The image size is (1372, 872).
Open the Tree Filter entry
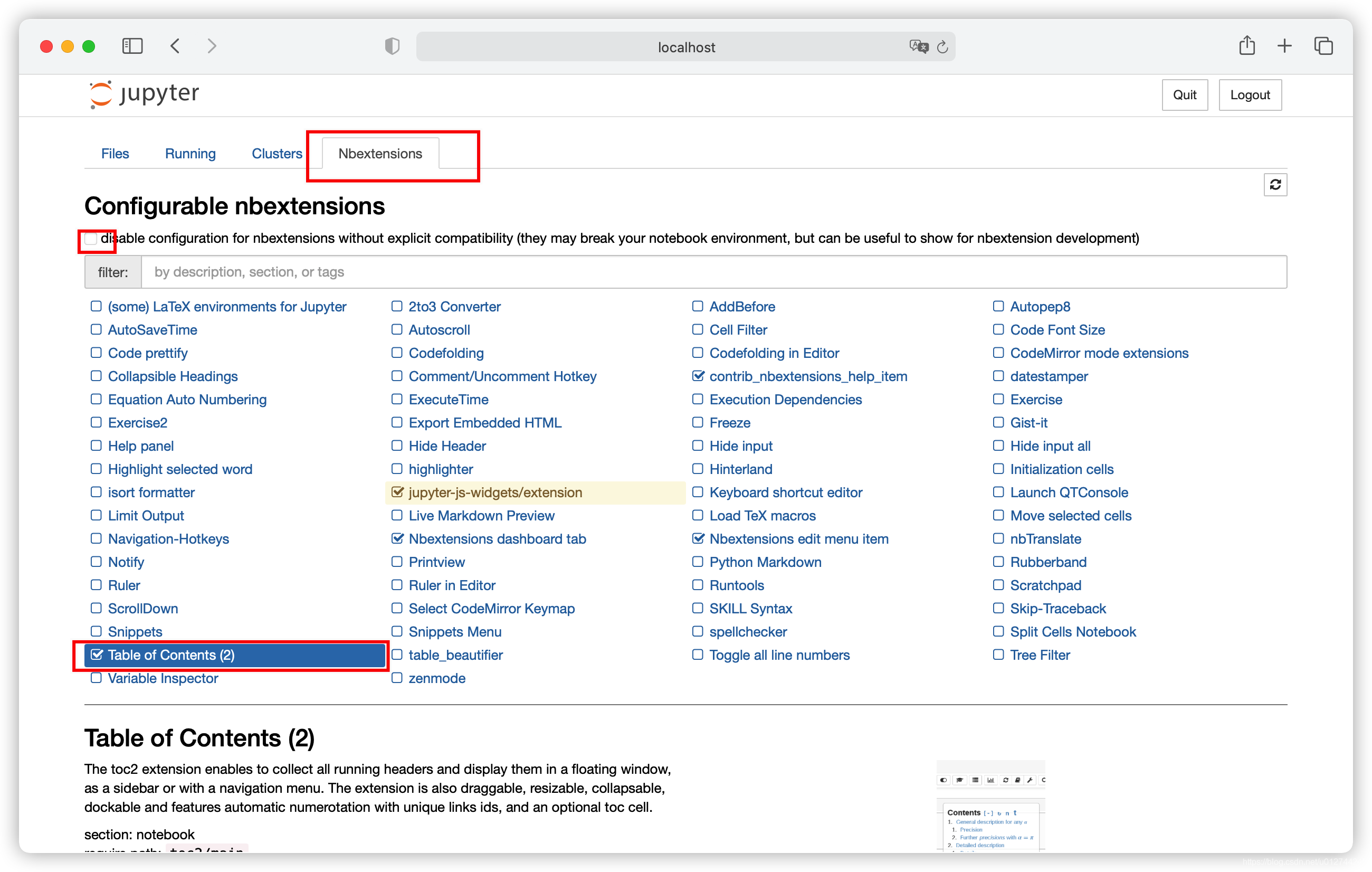tap(1040, 655)
